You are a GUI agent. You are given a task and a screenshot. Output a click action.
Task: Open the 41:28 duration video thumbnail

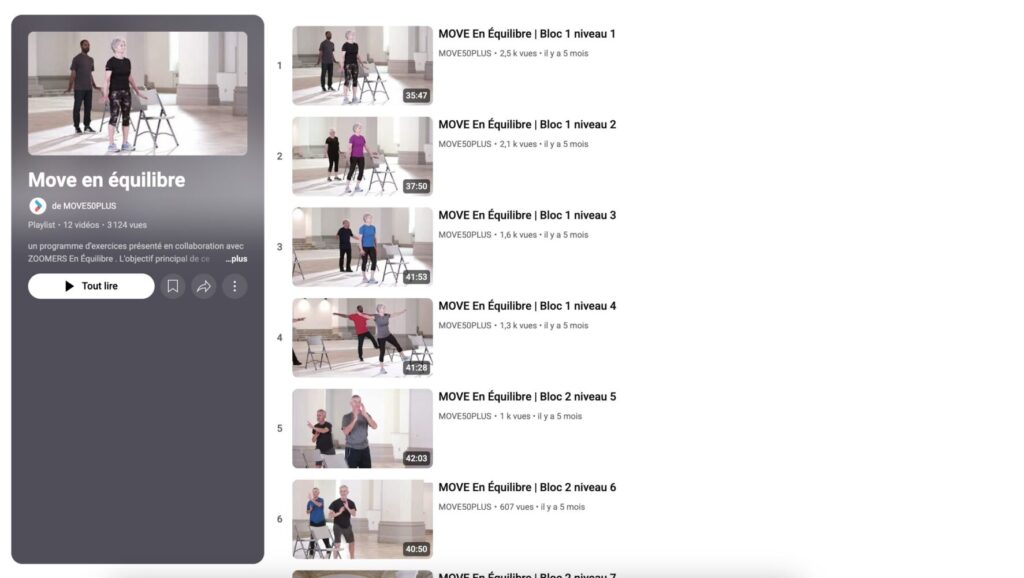click(x=362, y=337)
